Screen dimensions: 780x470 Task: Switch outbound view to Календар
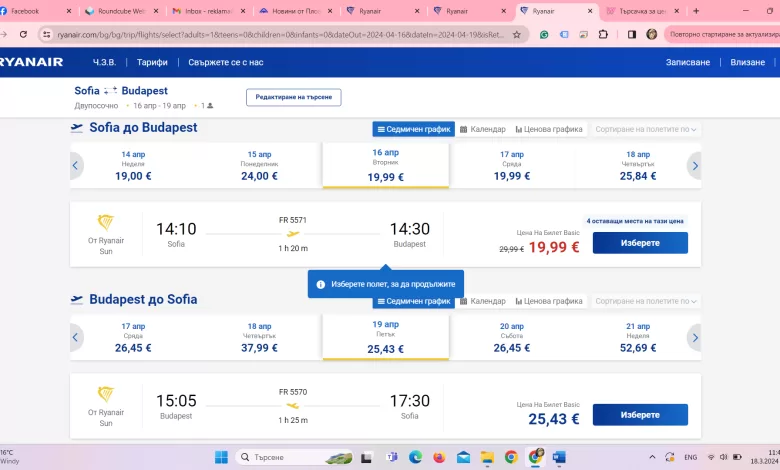click(483, 129)
